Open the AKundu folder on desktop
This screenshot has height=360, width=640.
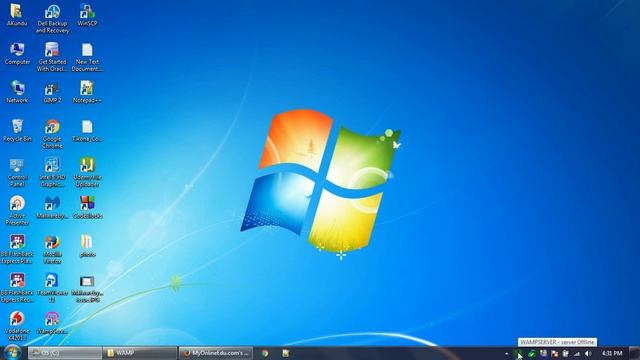pos(17,16)
